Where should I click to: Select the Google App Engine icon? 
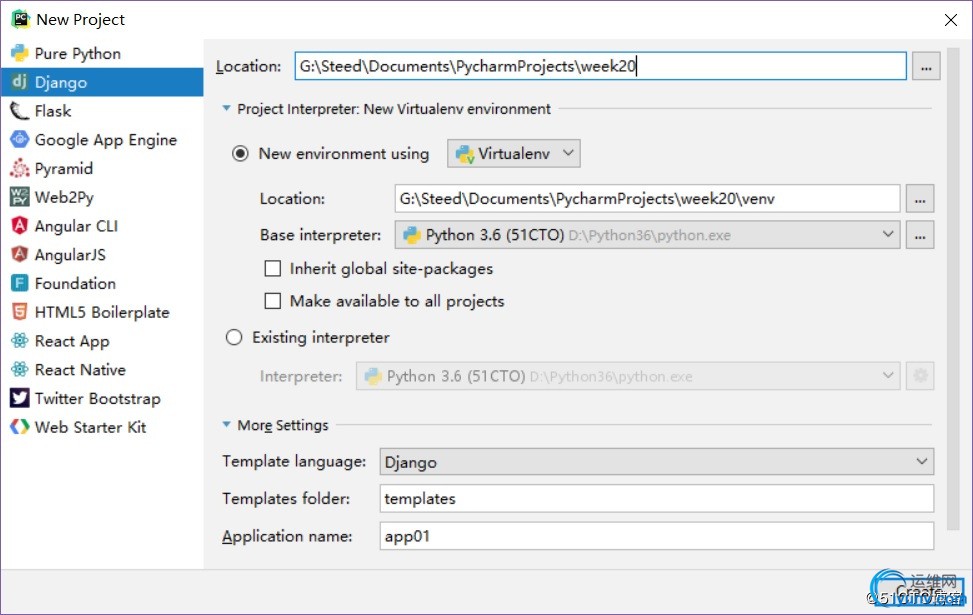pos(20,140)
